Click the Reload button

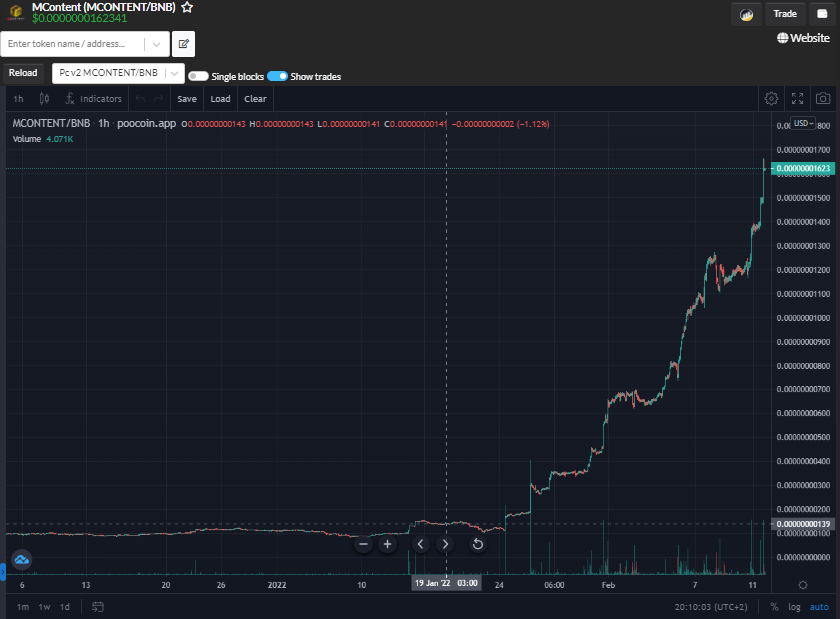point(23,73)
